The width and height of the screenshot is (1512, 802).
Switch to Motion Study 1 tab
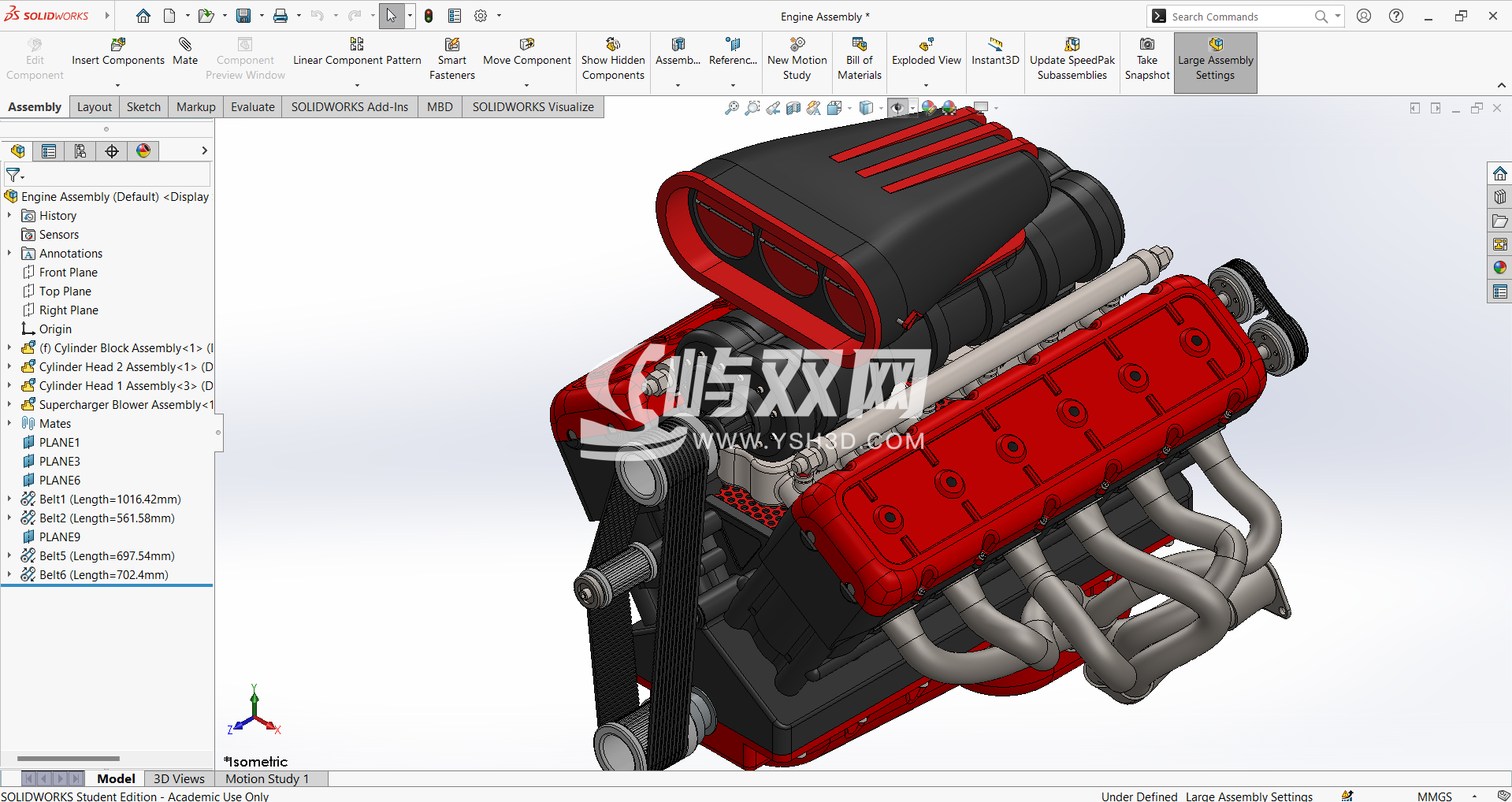tap(267, 778)
